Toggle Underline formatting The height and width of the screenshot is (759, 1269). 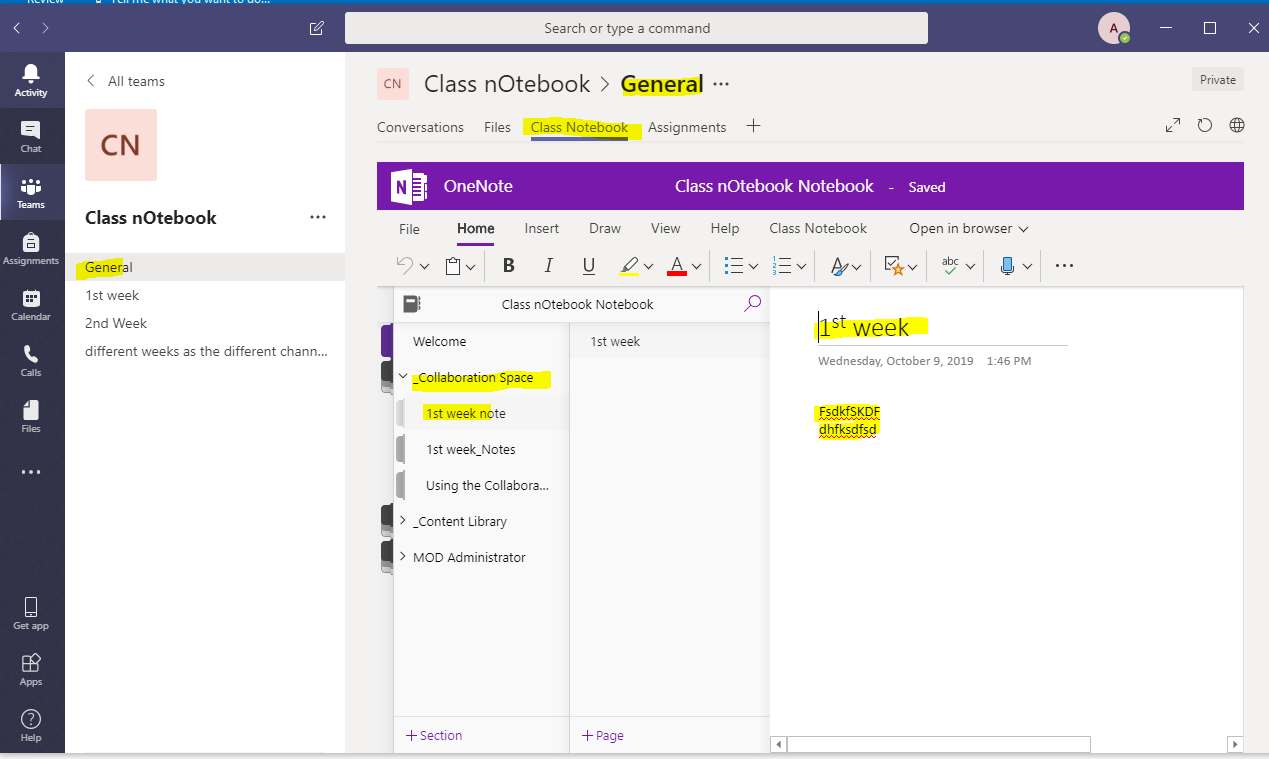588,266
